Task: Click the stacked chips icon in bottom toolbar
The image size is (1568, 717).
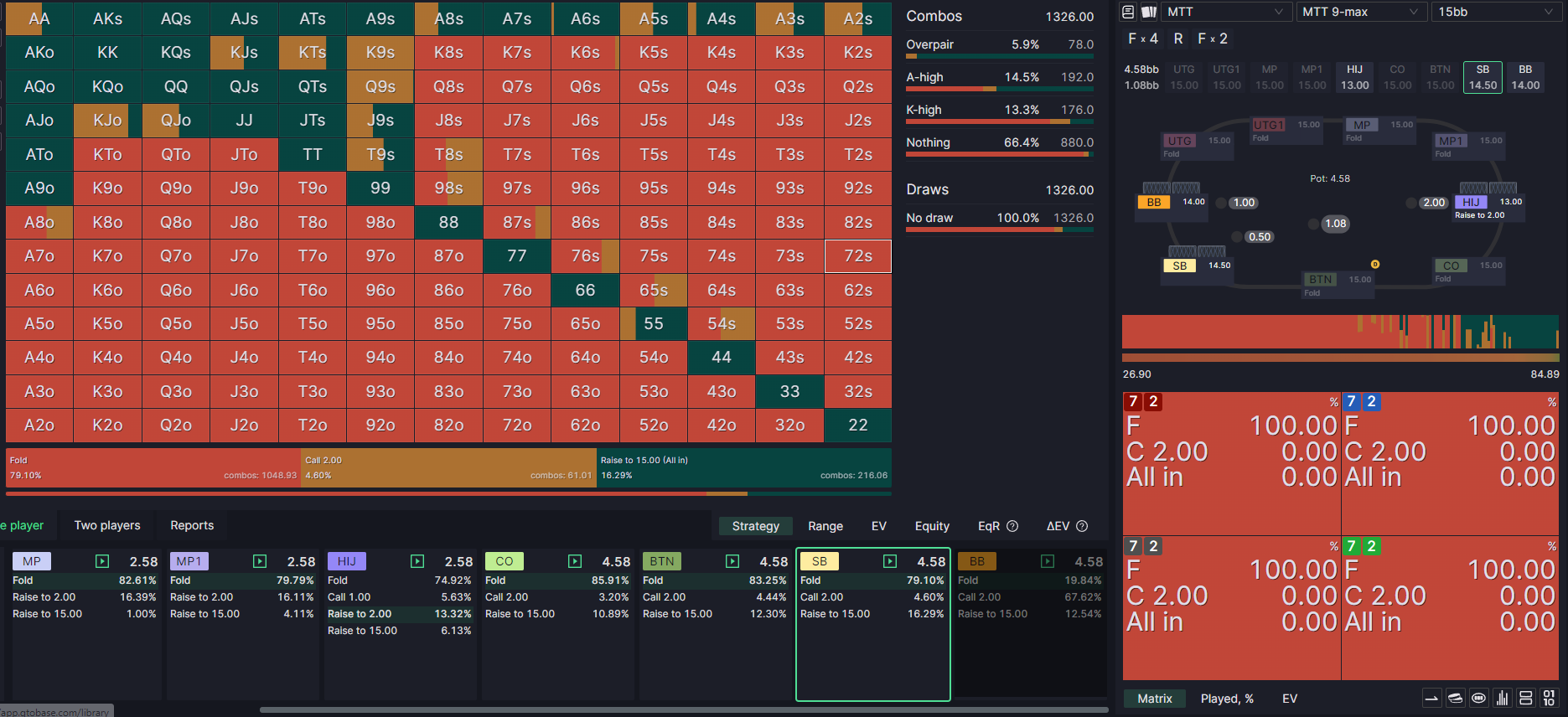Action: (1456, 699)
